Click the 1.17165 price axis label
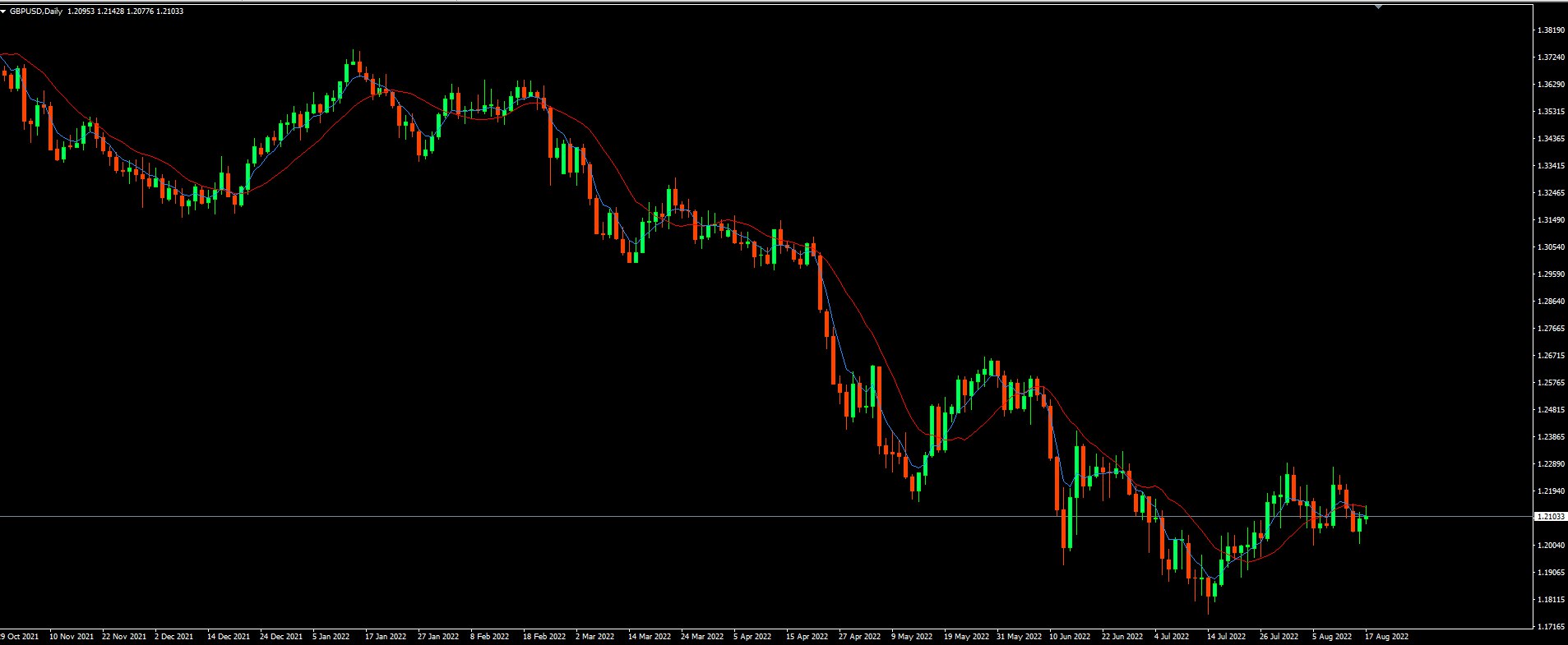Image resolution: width=1568 pixels, height=645 pixels. coord(1550,627)
